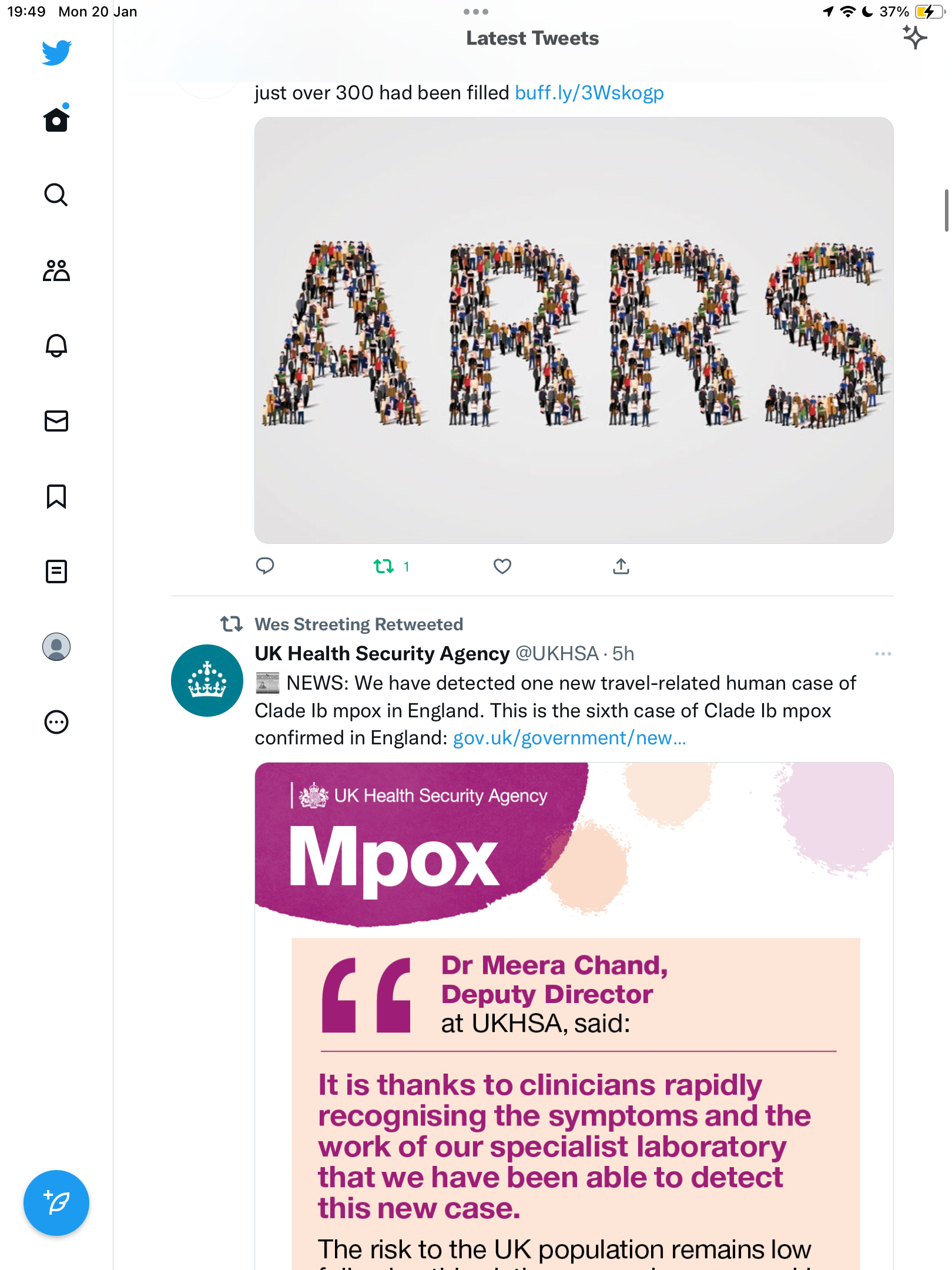Open the ARRS crowd image
952x1270 pixels.
pyautogui.click(x=574, y=330)
